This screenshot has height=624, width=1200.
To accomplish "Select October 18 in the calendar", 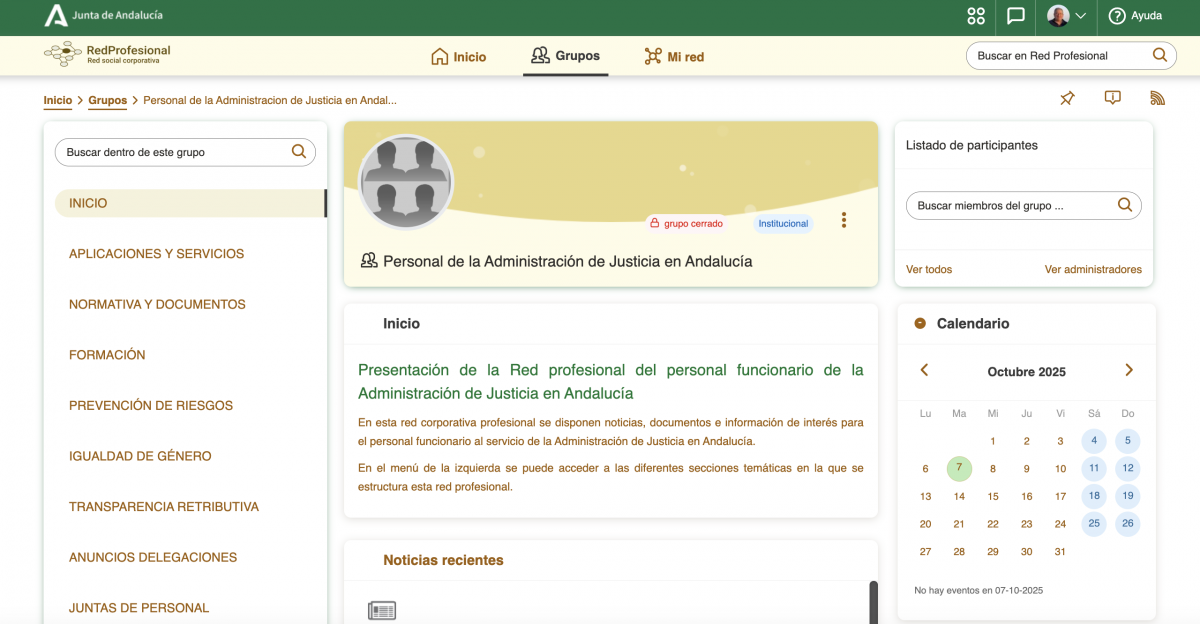I will tap(1094, 496).
